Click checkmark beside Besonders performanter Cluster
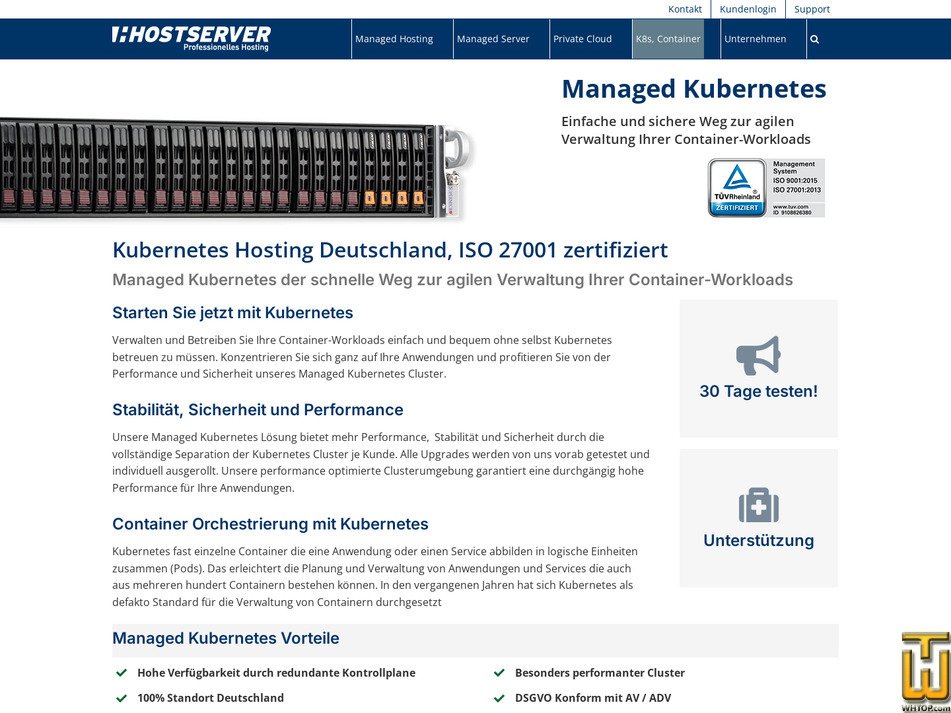 tap(499, 672)
